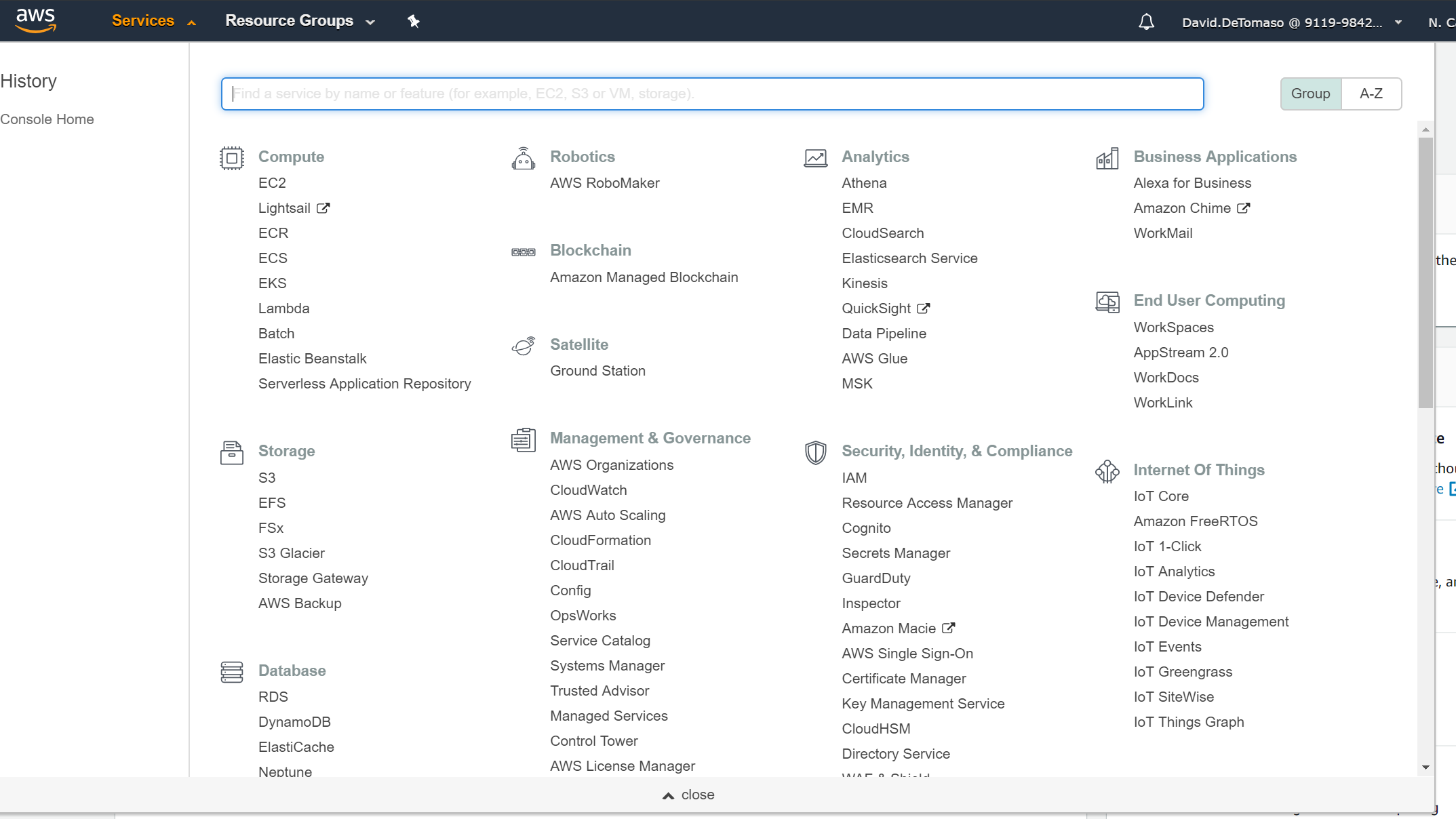Expand the Resource Groups dropdown
The image size is (1456, 819).
[x=300, y=21]
